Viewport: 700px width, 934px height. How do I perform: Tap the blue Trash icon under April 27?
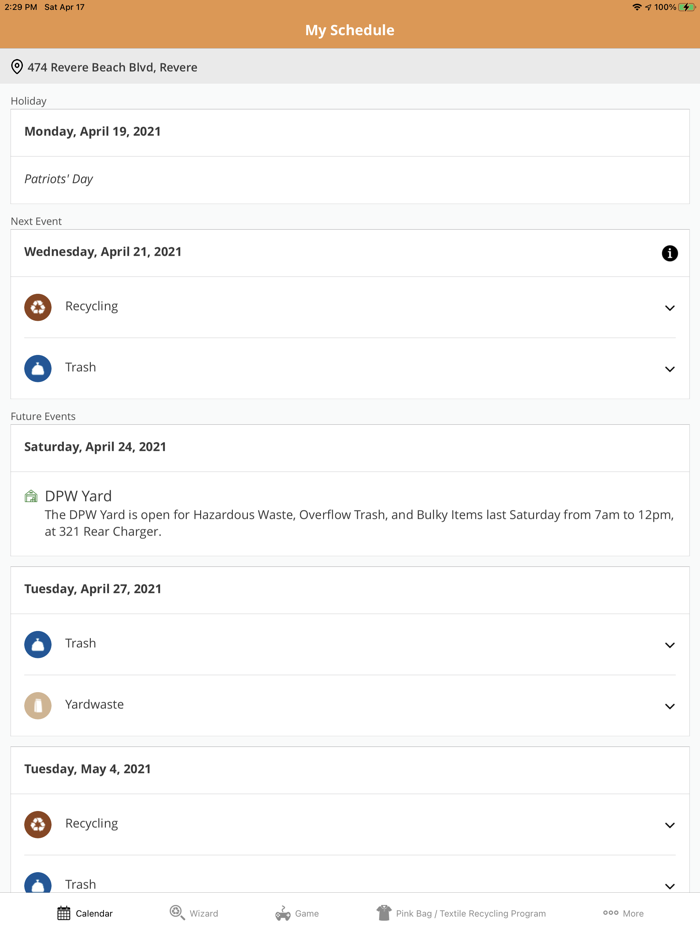tap(38, 644)
